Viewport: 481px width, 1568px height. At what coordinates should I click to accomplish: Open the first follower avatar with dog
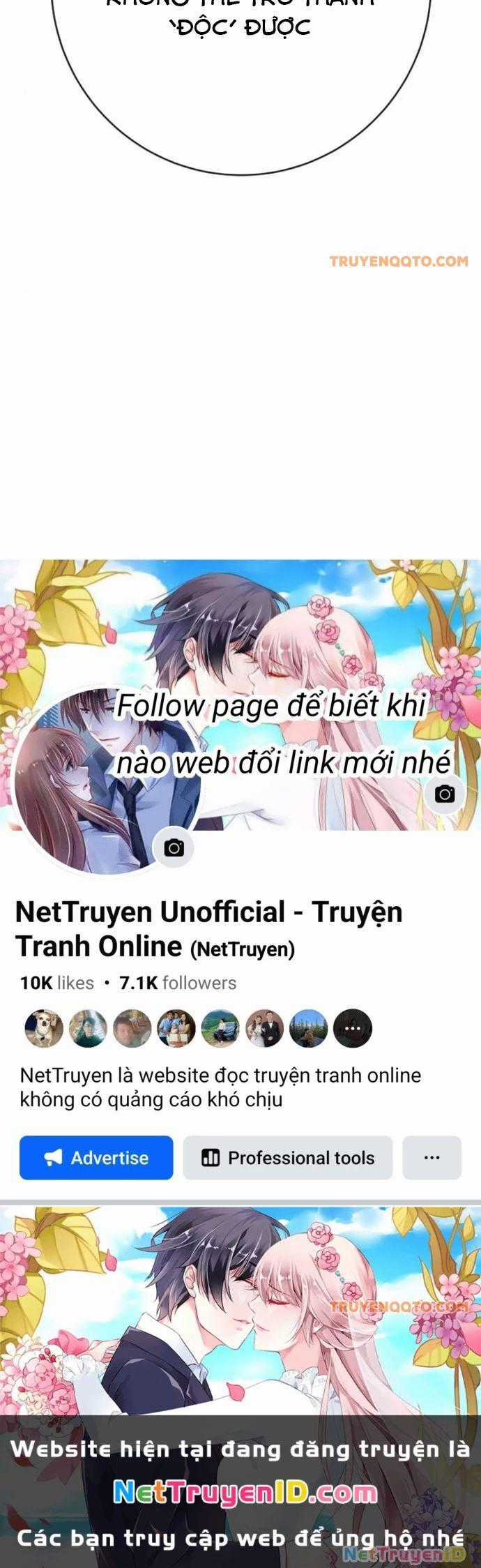click(x=43, y=1028)
